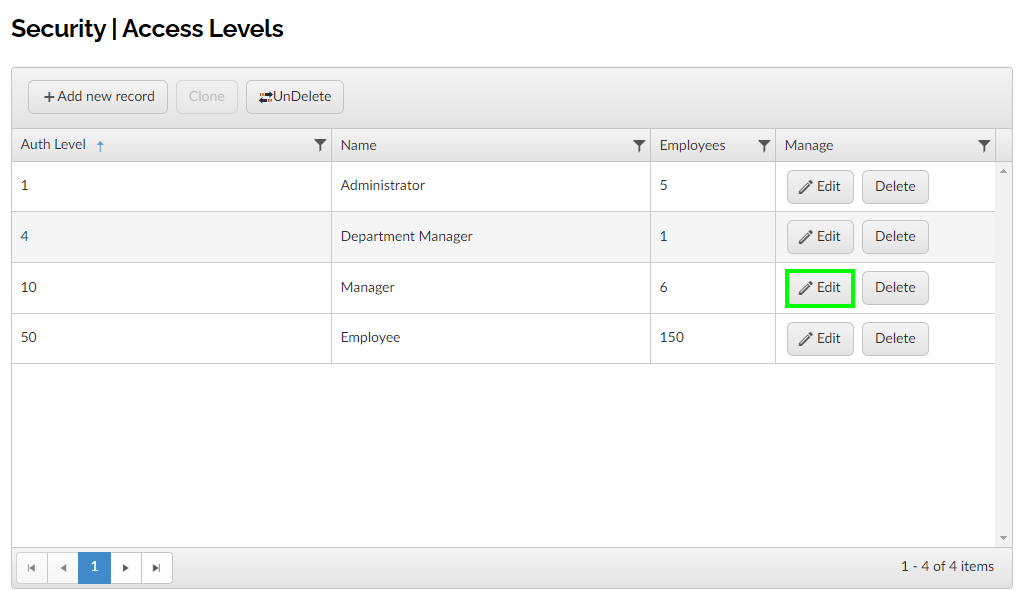
Task: Delete the Administrator access level
Action: (895, 186)
